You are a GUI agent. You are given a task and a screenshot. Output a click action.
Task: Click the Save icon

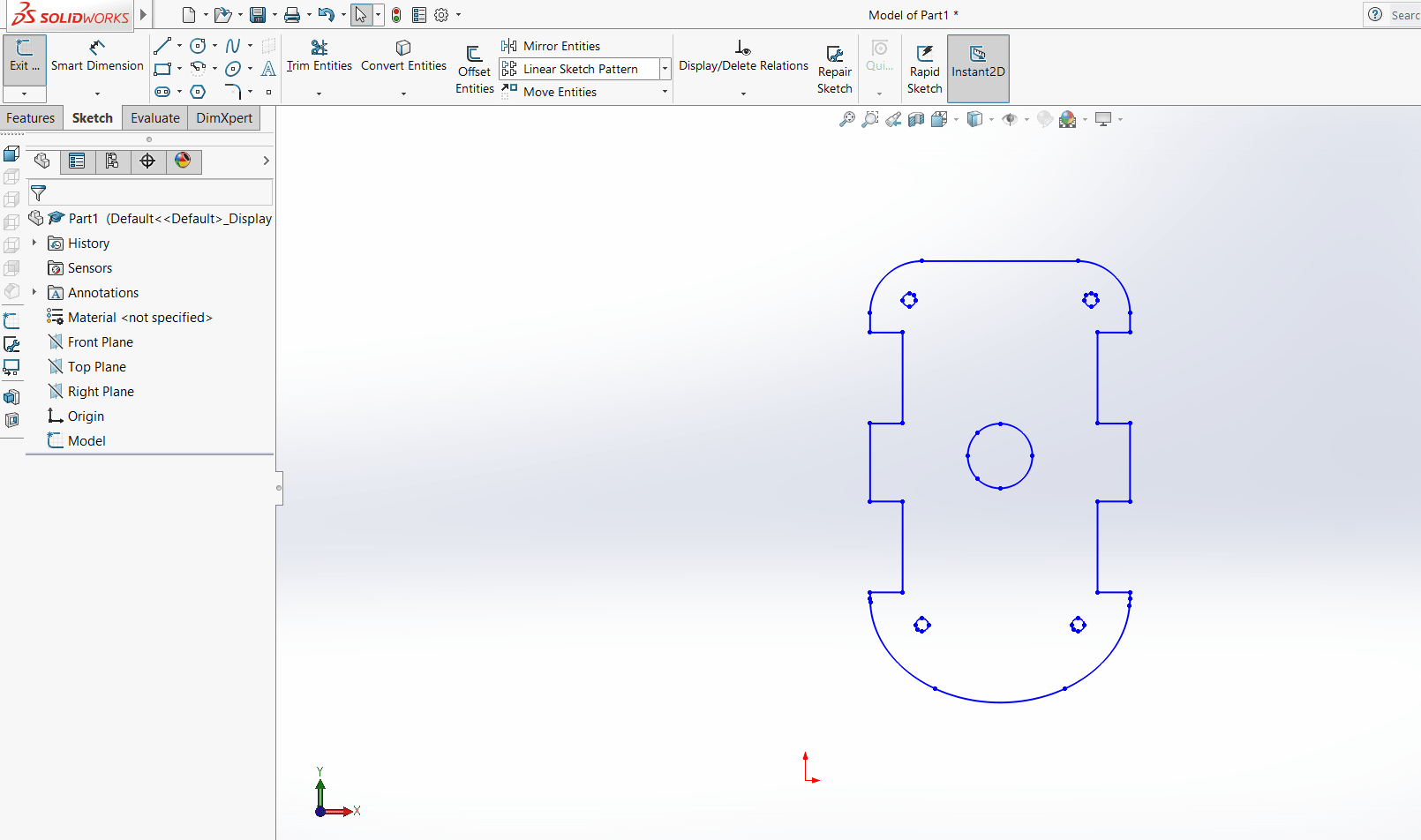pos(258,15)
